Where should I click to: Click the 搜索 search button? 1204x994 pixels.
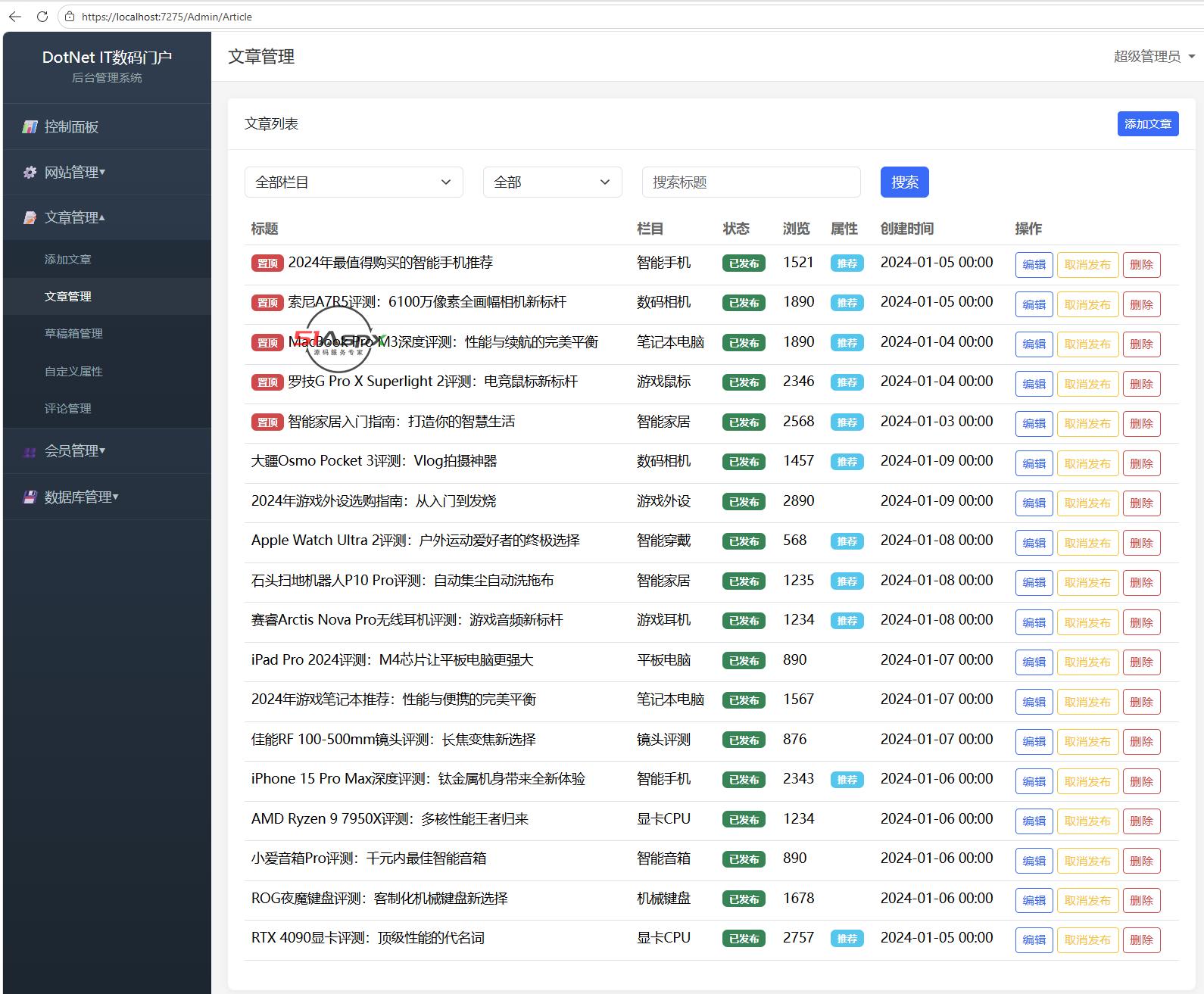pyautogui.click(x=904, y=182)
